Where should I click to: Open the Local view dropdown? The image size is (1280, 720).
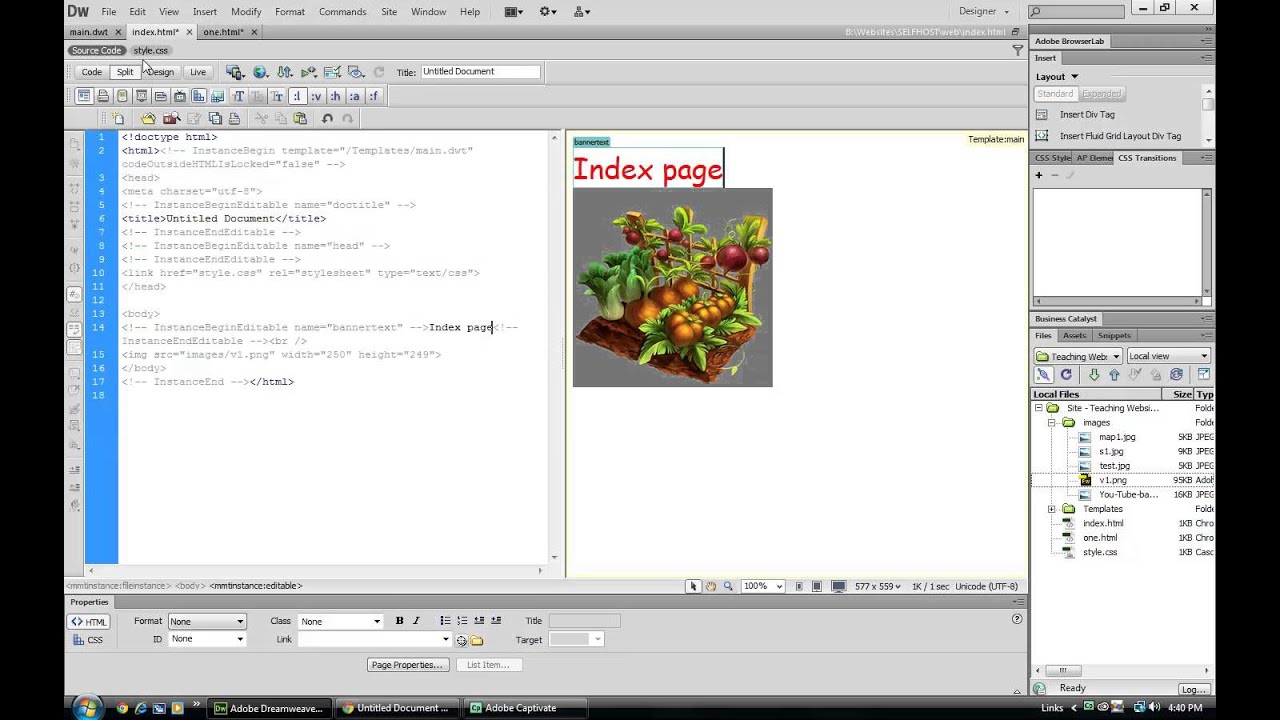point(1168,356)
